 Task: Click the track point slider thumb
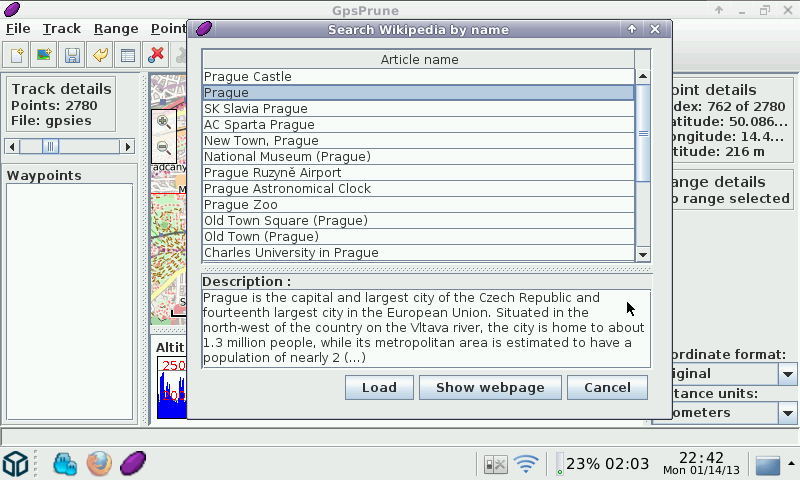pos(51,147)
